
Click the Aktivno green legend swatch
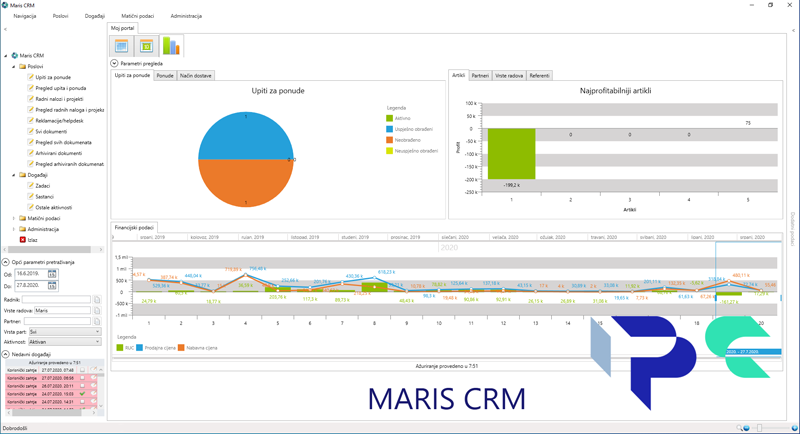coord(390,118)
